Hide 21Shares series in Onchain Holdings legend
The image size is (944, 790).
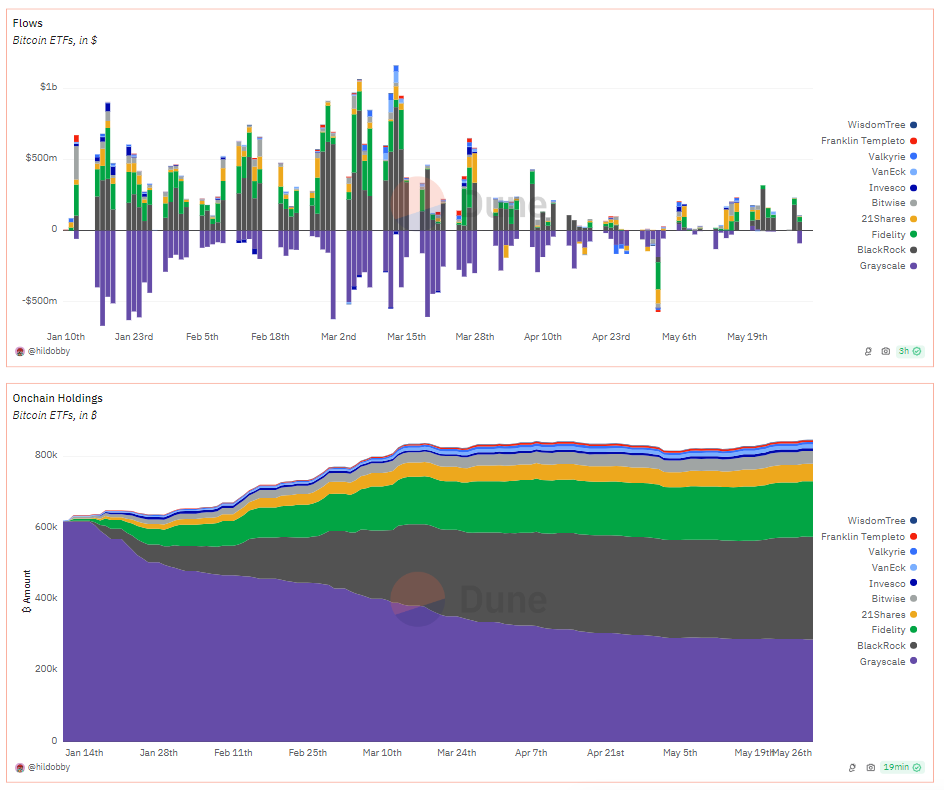883,615
